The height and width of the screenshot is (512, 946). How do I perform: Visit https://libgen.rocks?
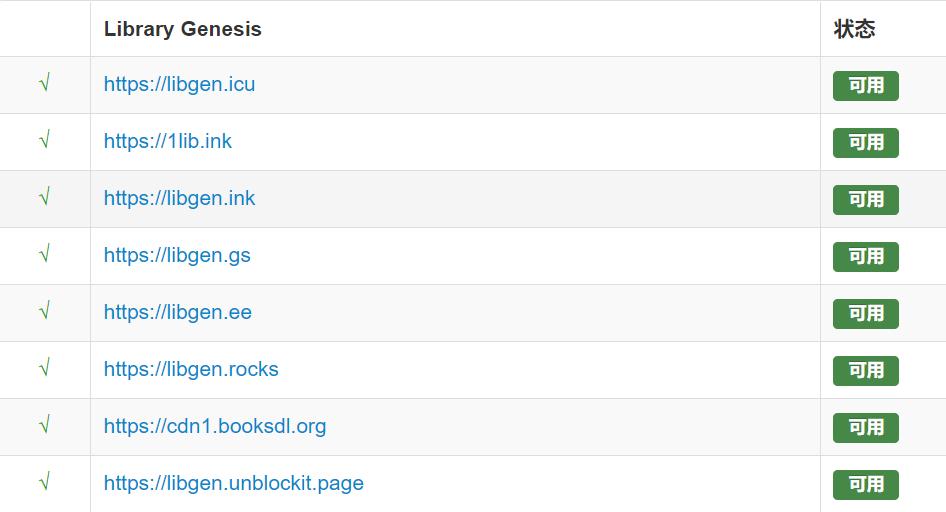coord(191,369)
